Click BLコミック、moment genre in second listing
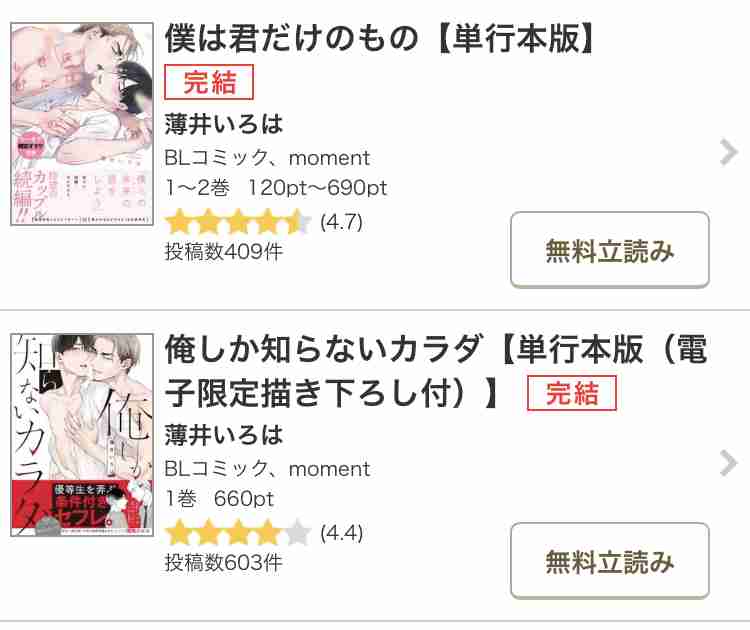This screenshot has height=630, width=750. [267, 468]
